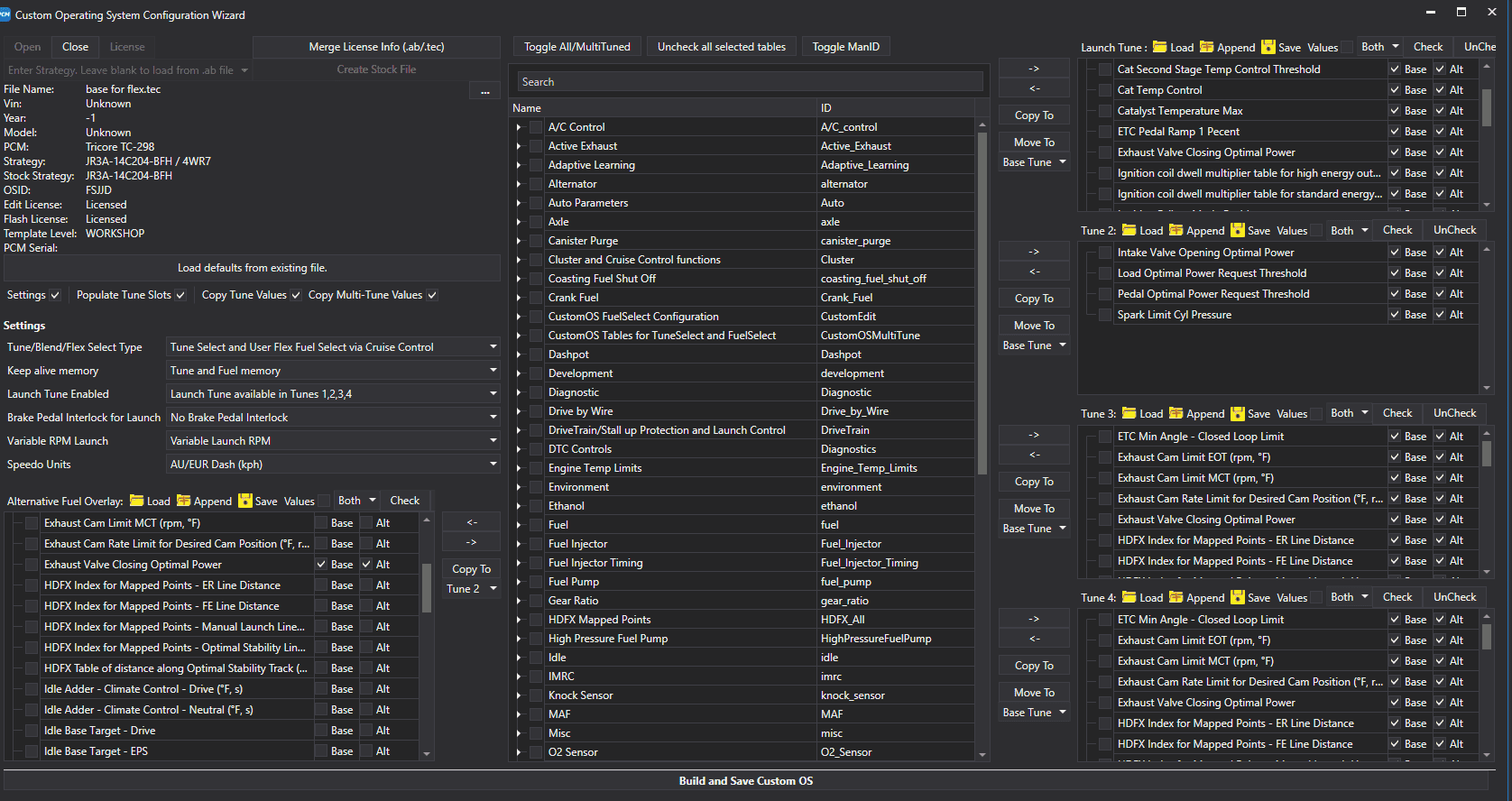1512x801 pixels.
Task: Click the Save disk icon for Tune 3
Action: (1237, 413)
